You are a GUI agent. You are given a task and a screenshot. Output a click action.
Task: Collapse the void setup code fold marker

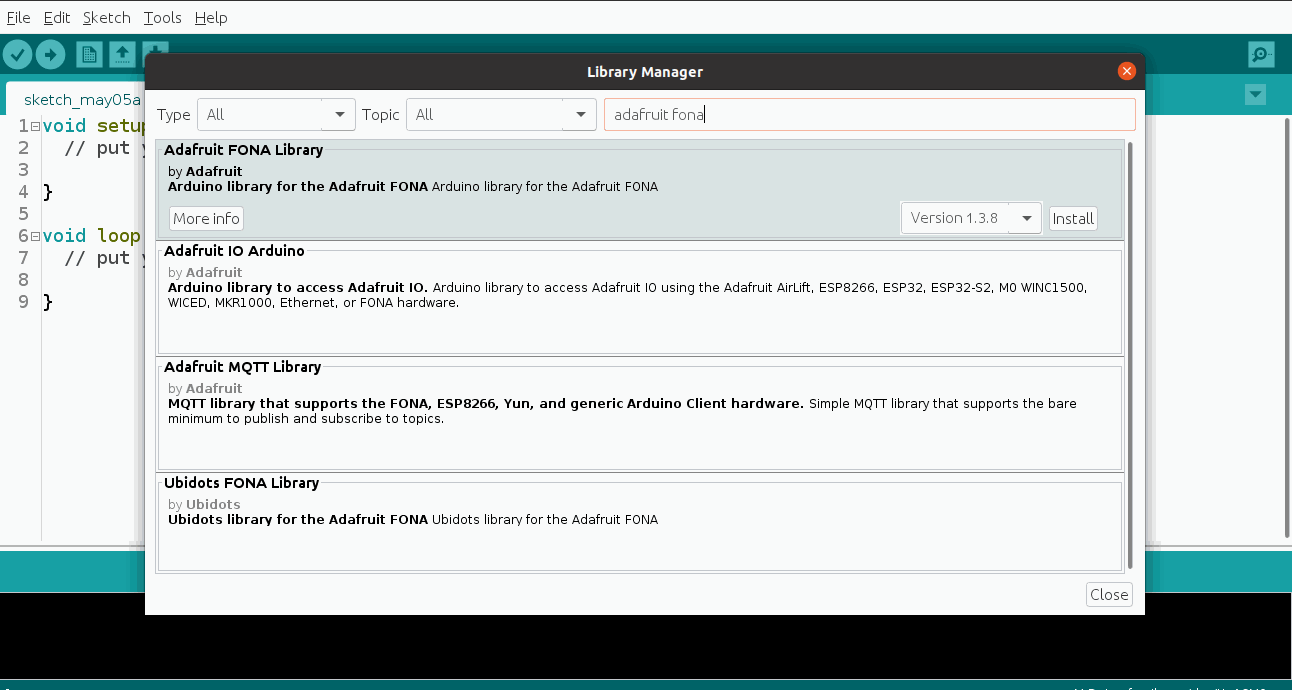click(35, 126)
